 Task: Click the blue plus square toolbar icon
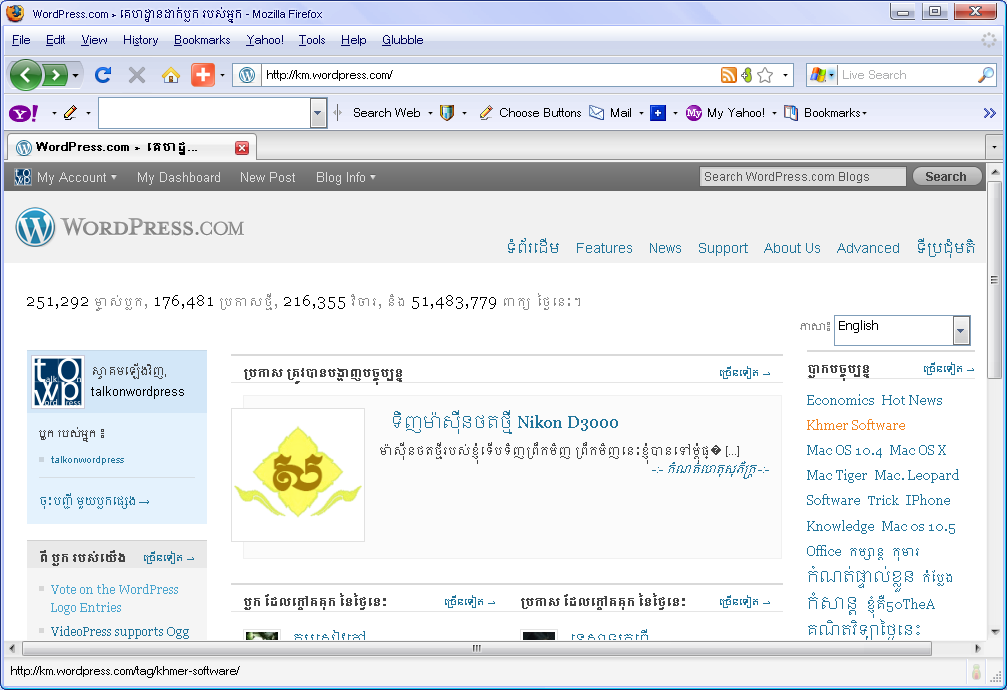658,113
